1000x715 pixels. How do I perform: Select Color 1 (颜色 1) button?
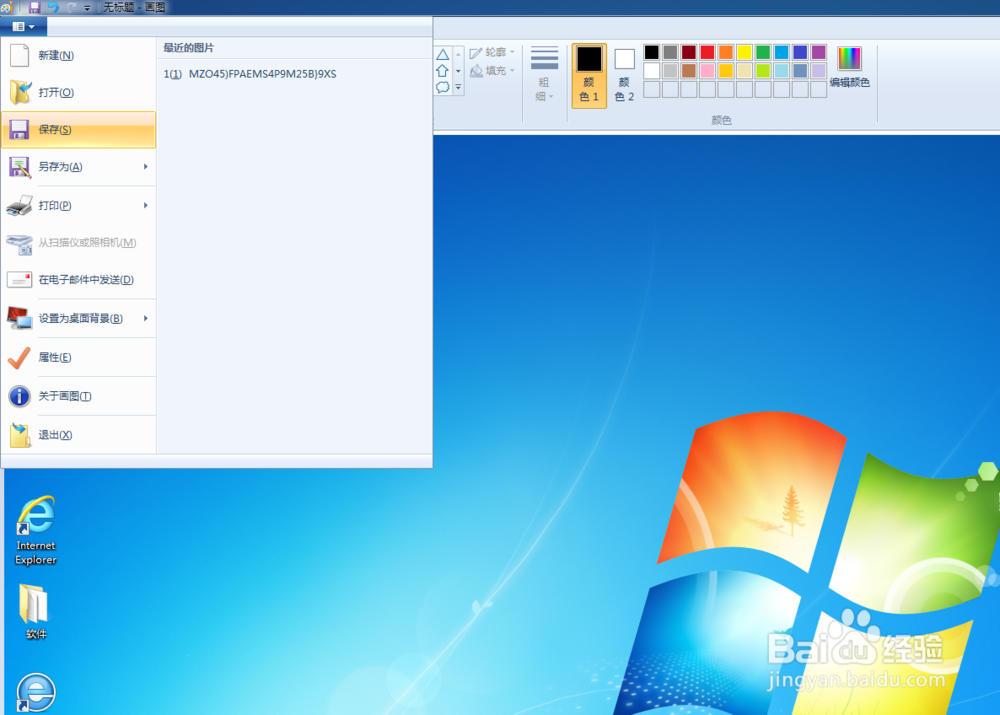tap(589, 75)
